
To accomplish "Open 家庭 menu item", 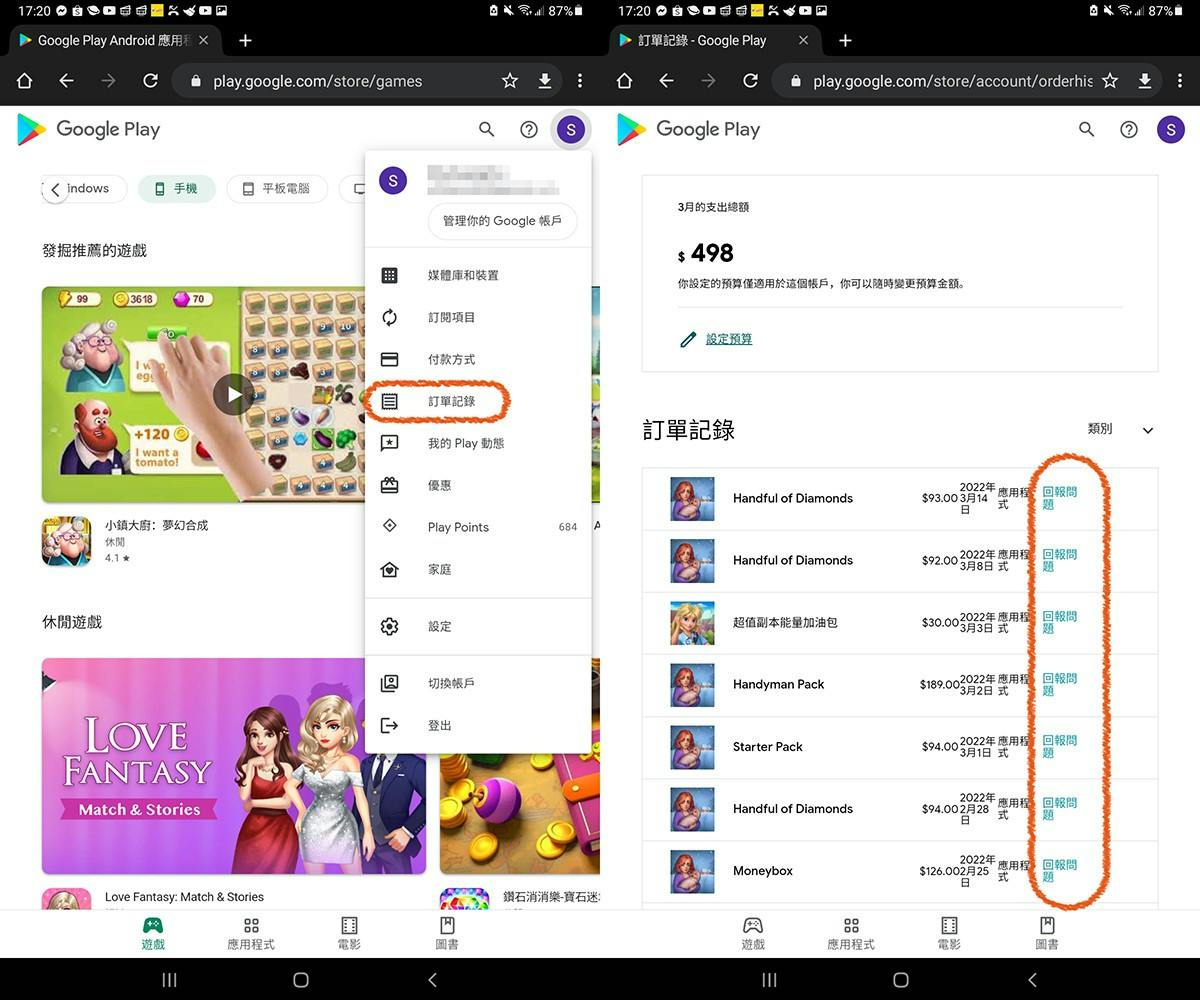I will coord(478,569).
